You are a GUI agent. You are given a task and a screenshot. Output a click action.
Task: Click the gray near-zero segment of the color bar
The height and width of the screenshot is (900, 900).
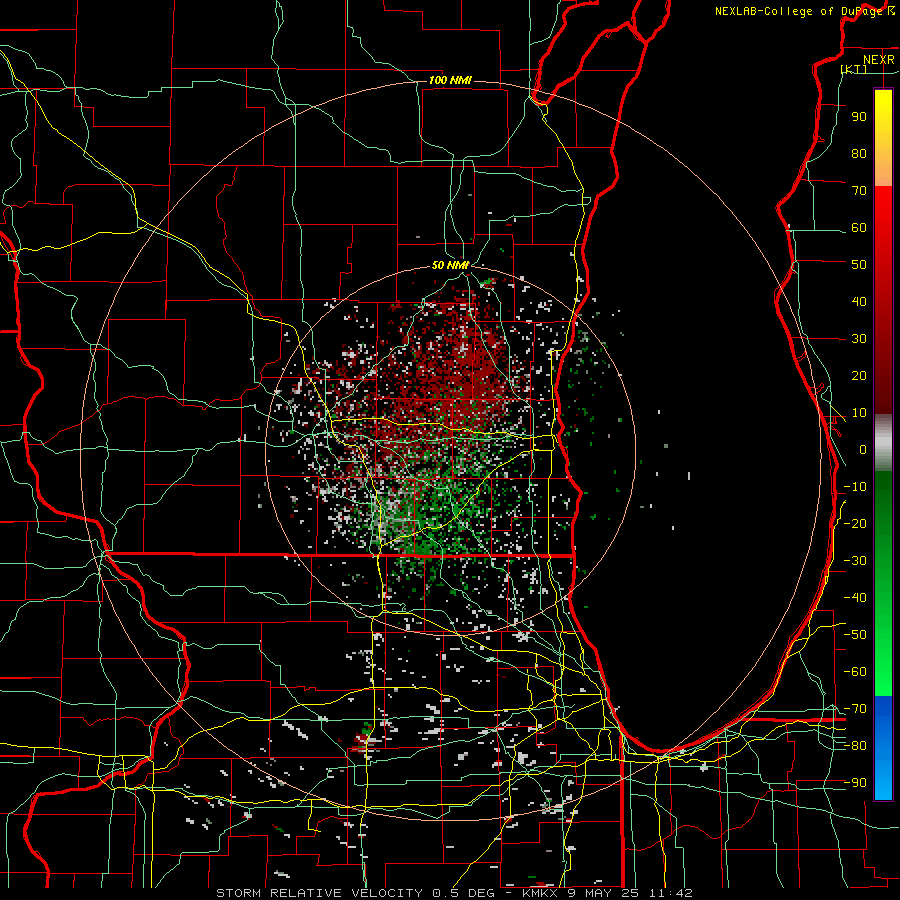883,443
